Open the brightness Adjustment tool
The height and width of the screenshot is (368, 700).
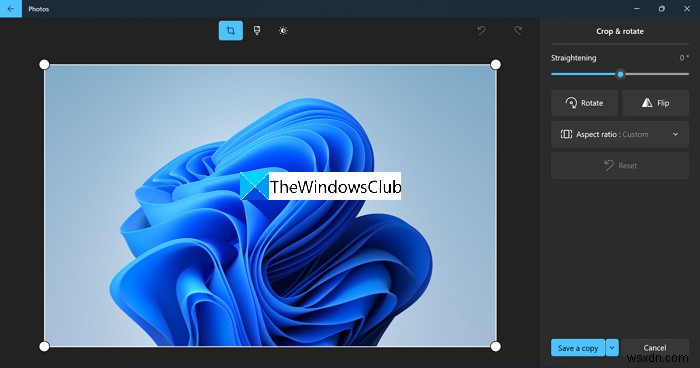tap(283, 30)
